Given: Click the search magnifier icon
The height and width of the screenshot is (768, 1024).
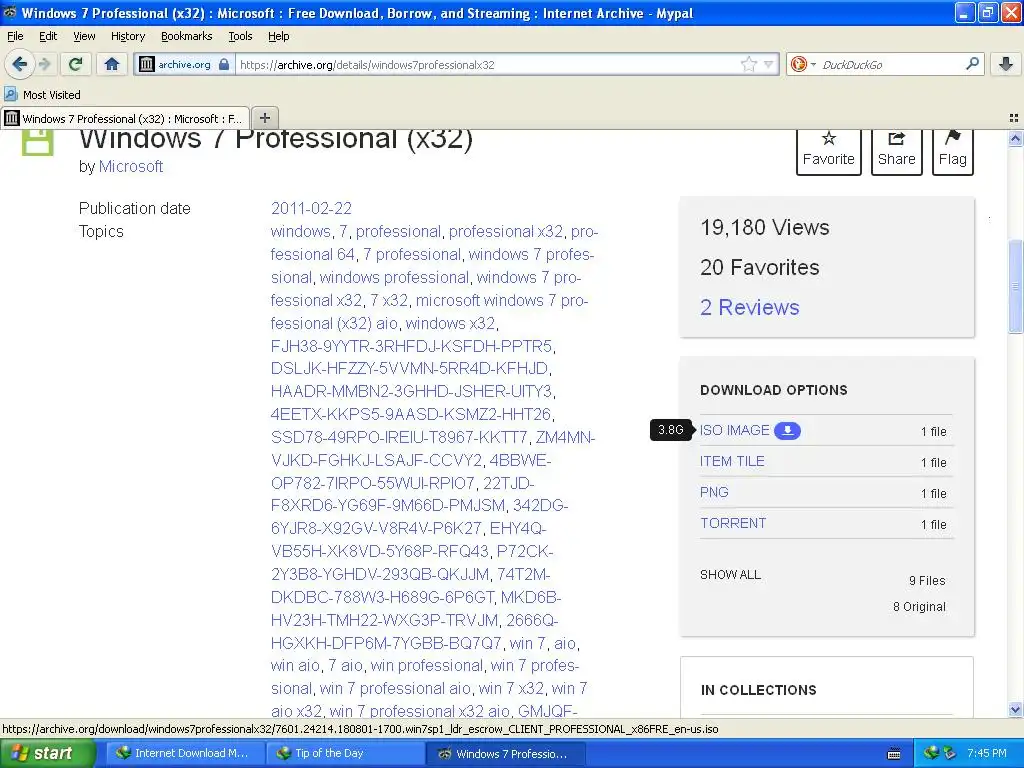Looking at the screenshot, I should [x=972, y=63].
